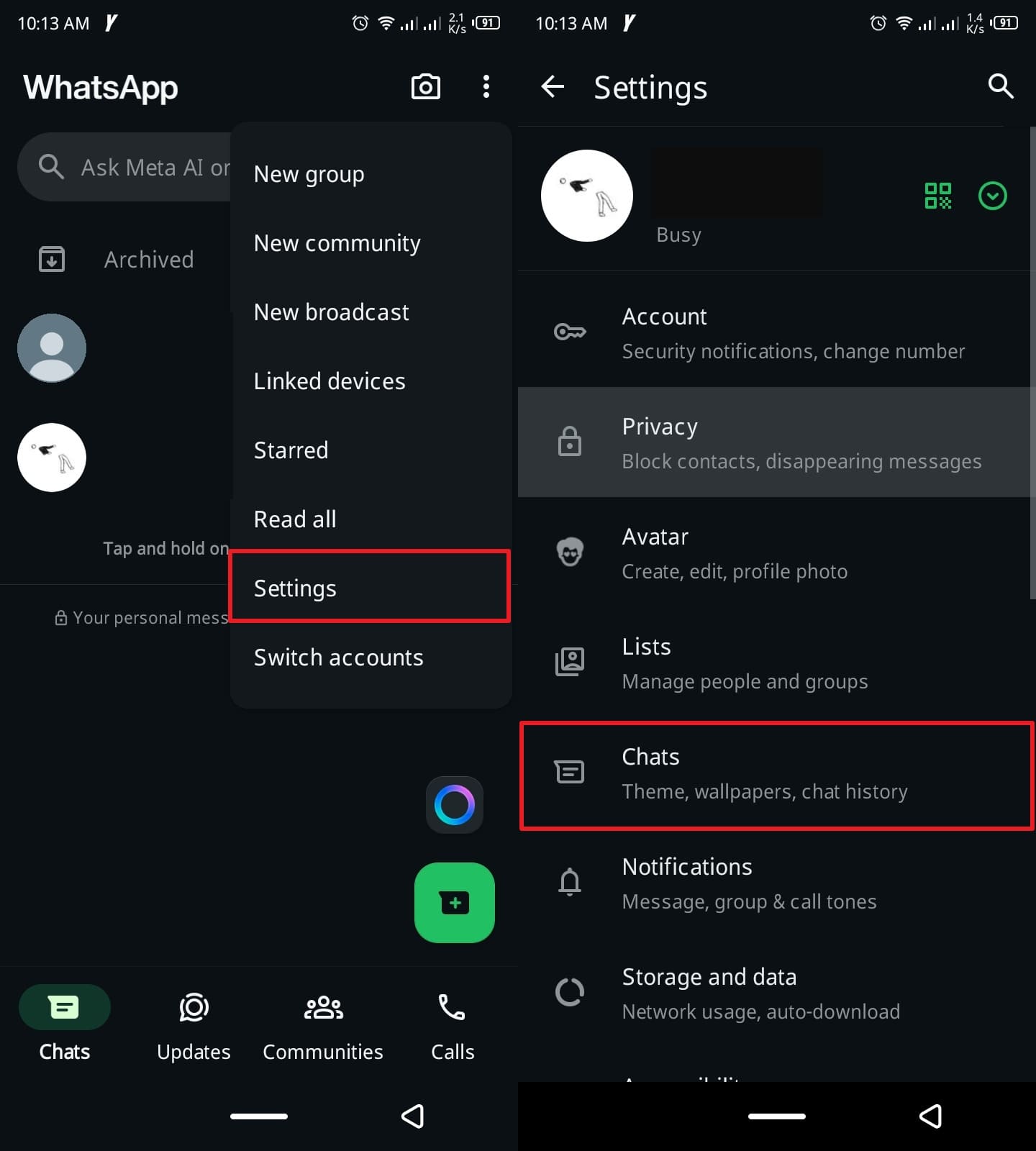Tap the Avatar face icon

click(x=570, y=552)
